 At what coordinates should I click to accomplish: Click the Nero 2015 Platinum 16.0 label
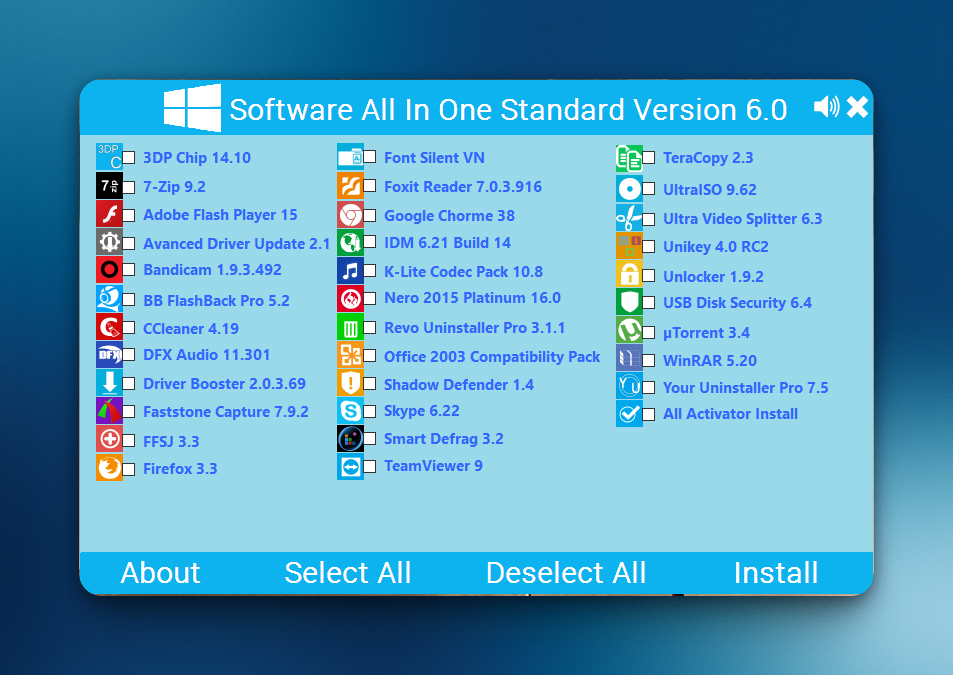472,298
